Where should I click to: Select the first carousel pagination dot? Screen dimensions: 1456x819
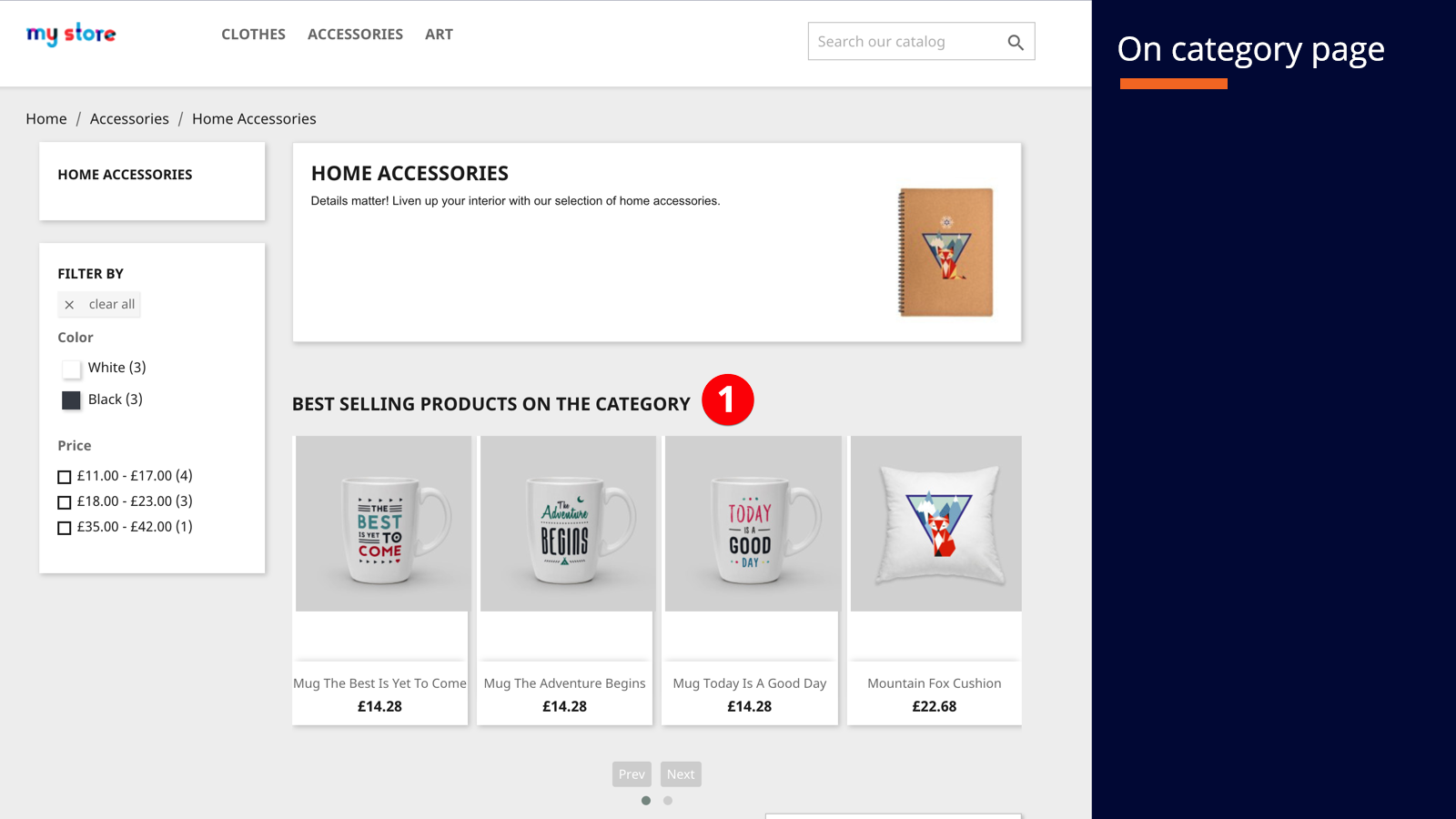coord(646,801)
